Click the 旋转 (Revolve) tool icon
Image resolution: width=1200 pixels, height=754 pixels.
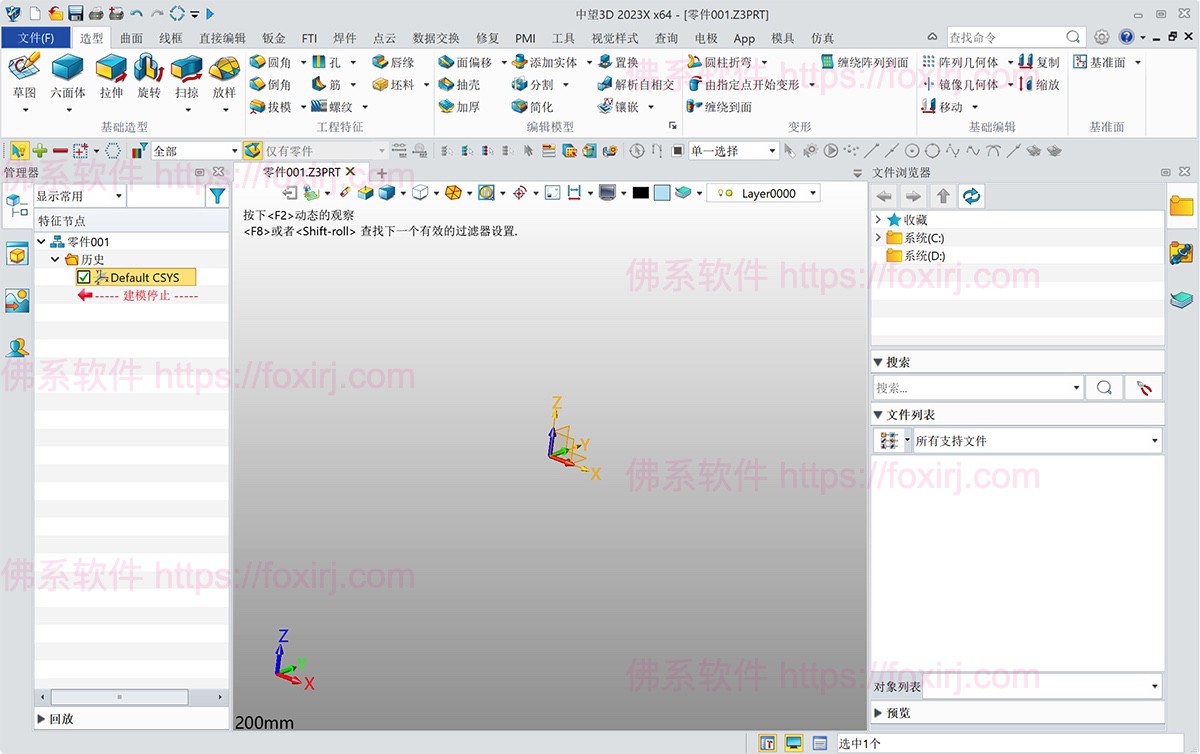149,72
